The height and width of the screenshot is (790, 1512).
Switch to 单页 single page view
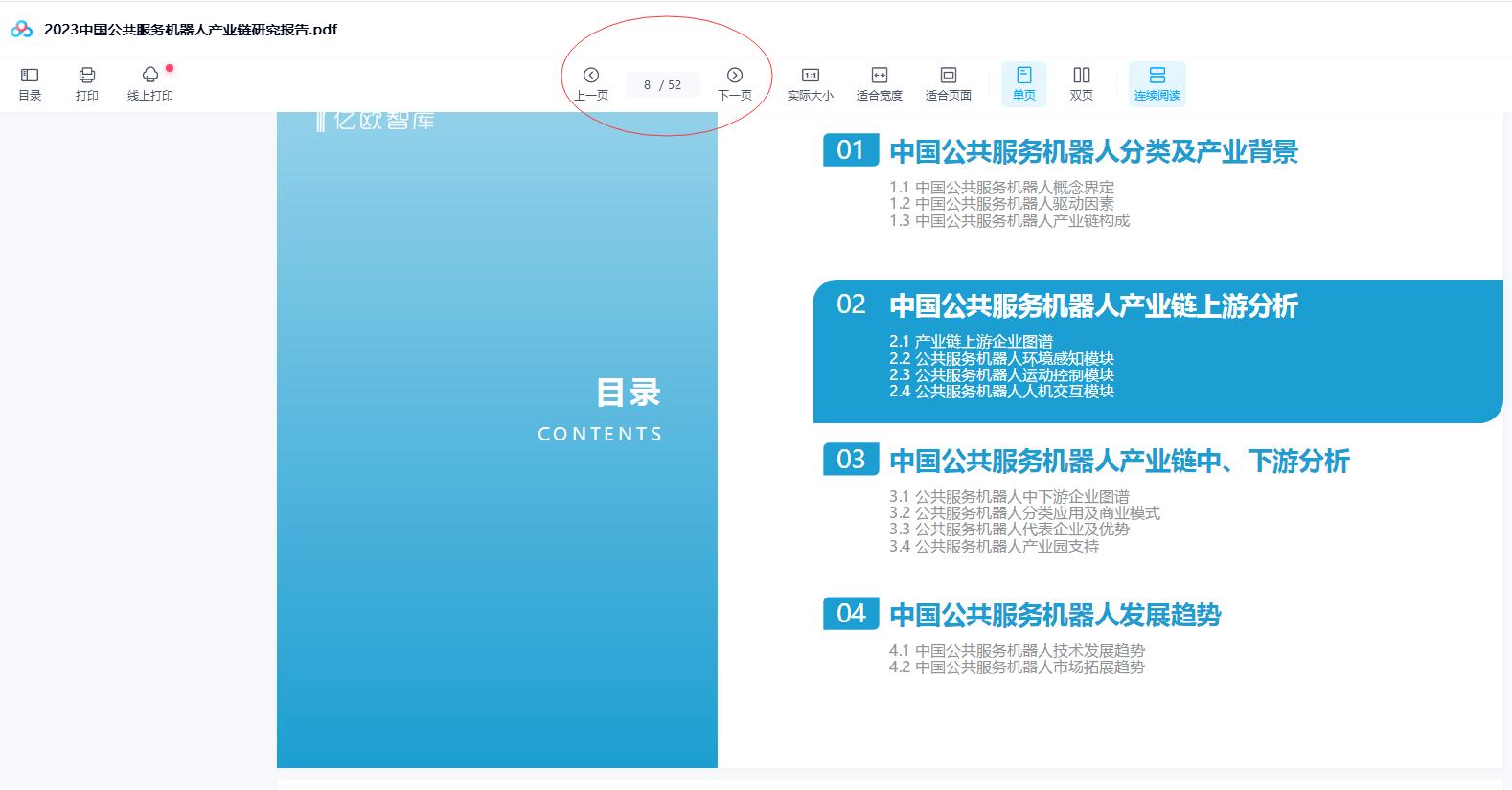pos(1024,83)
